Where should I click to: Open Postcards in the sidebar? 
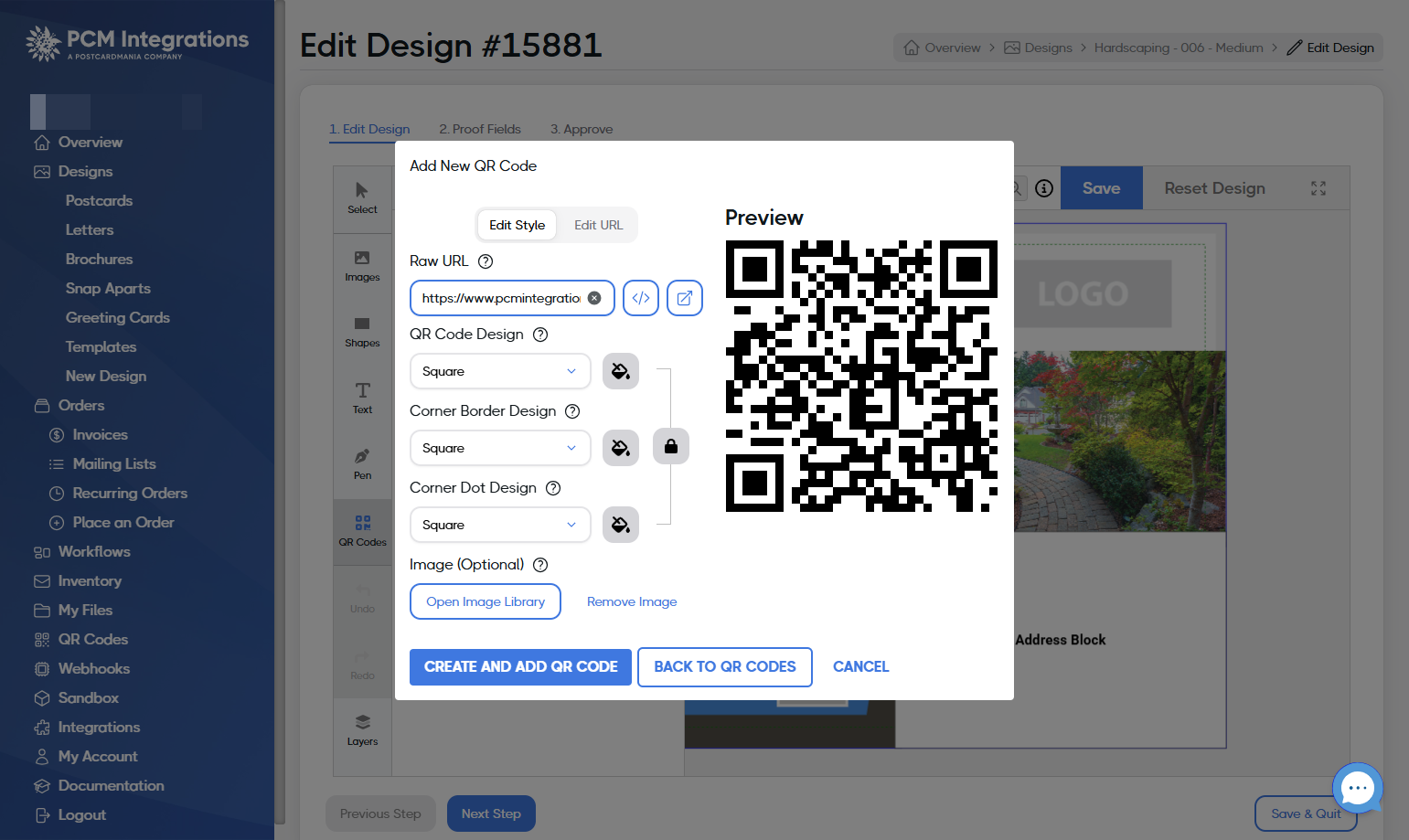click(x=99, y=200)
